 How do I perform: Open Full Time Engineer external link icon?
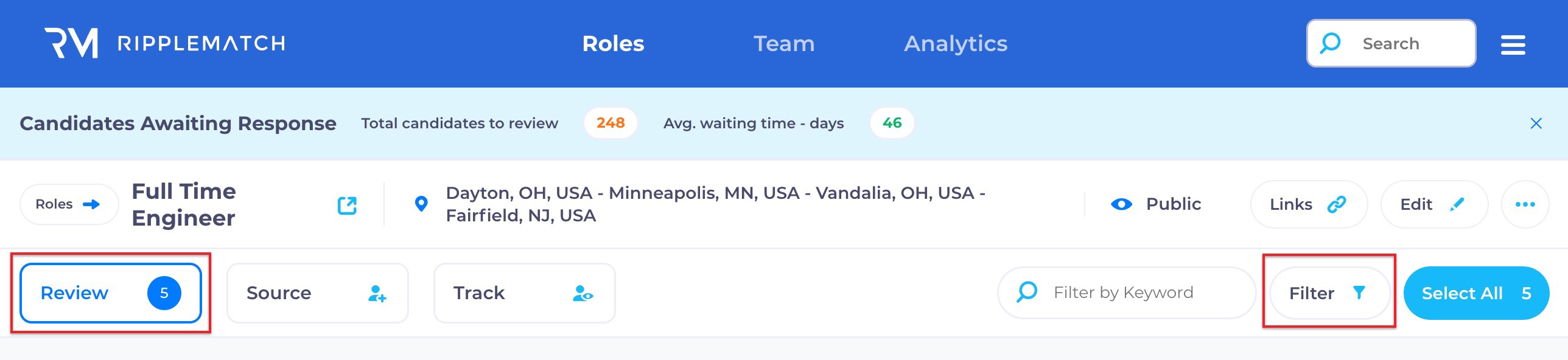click(x=347, y=206)
